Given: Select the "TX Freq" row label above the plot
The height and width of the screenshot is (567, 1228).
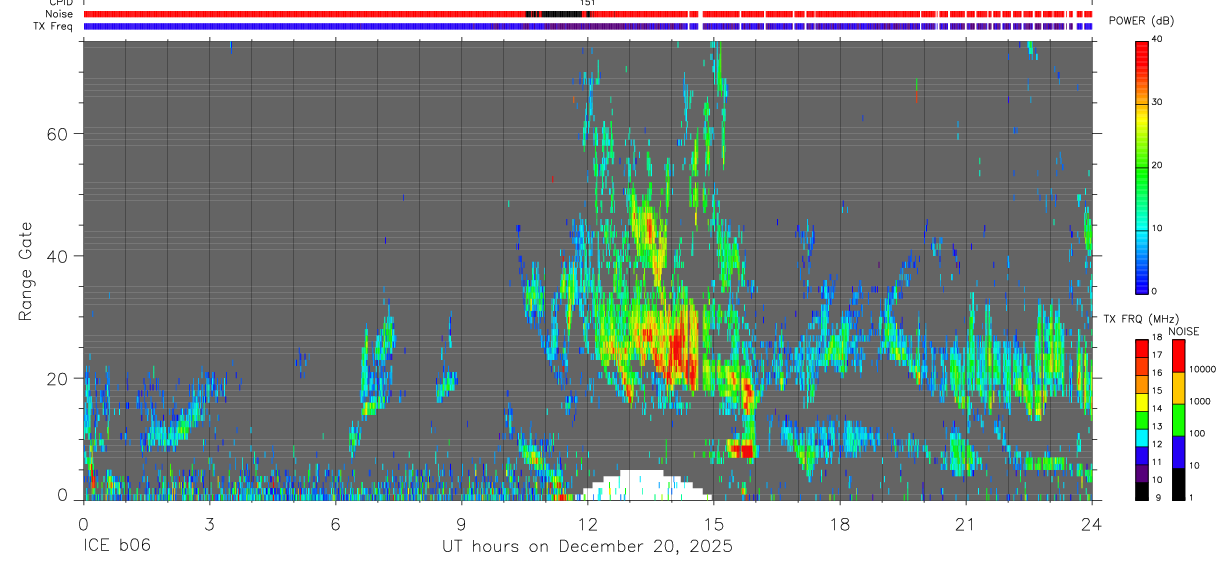Looking at the screenshot, I should 55,26.
